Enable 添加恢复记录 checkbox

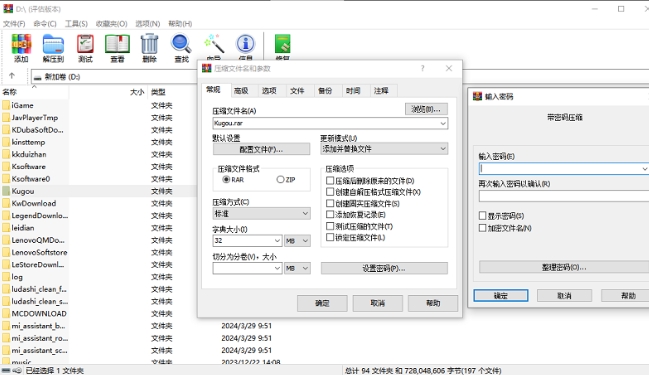[330, 214]
